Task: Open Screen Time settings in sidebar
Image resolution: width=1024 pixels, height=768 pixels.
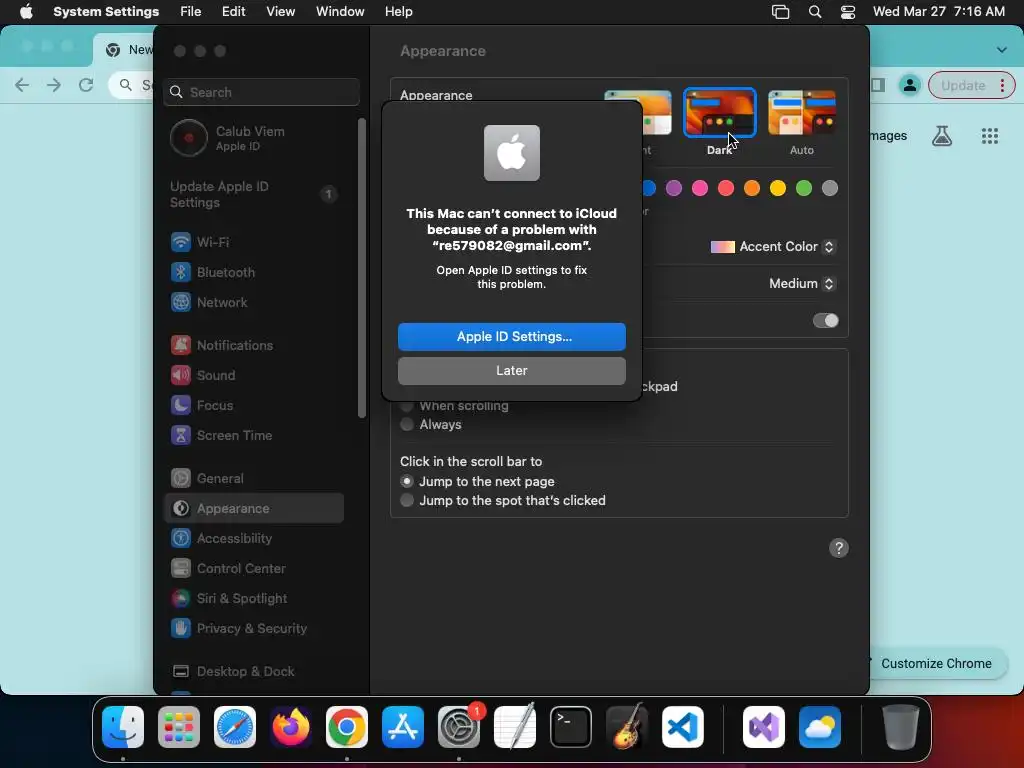Action: pos(255,436)
